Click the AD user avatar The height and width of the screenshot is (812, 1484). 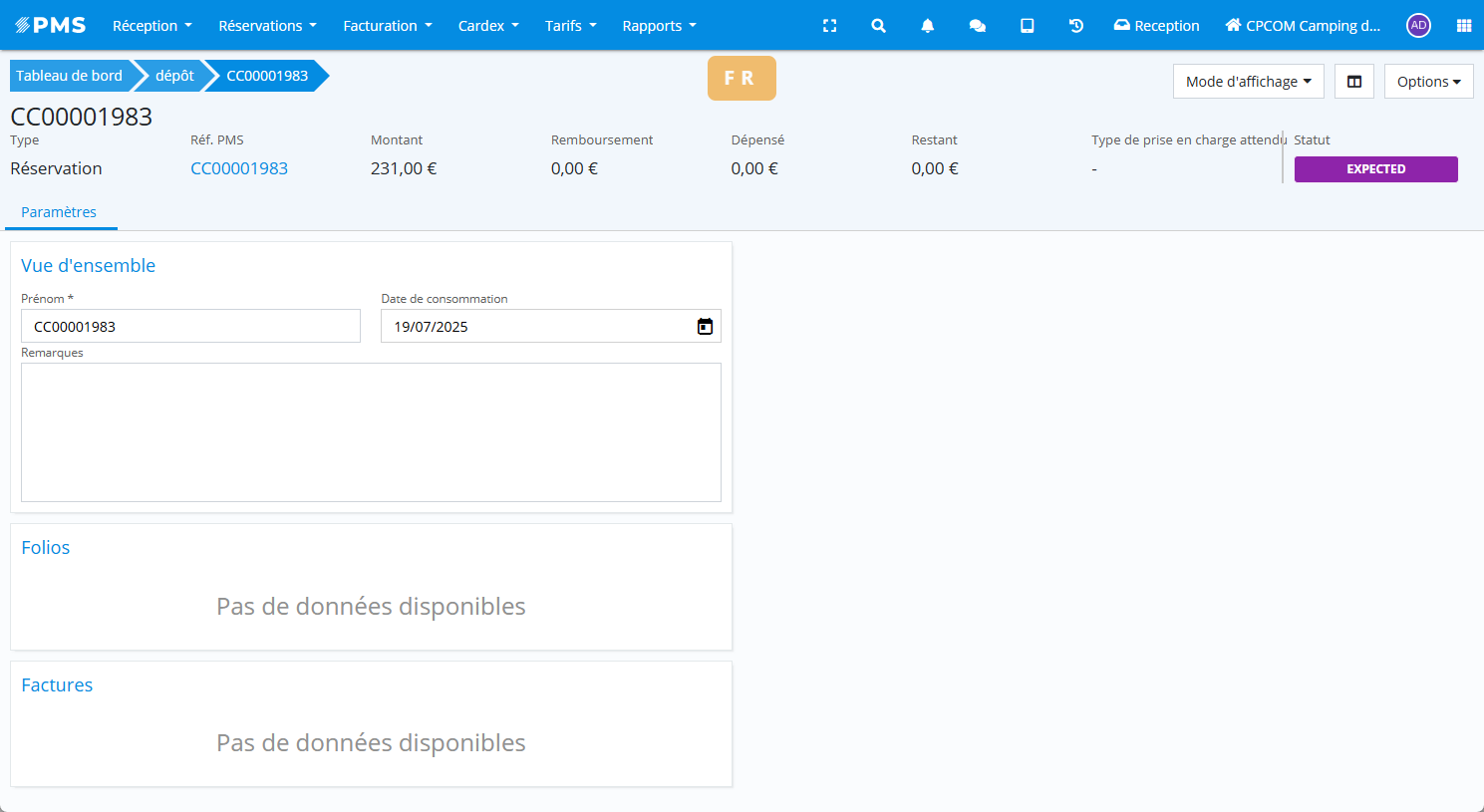click(1418, 26)
